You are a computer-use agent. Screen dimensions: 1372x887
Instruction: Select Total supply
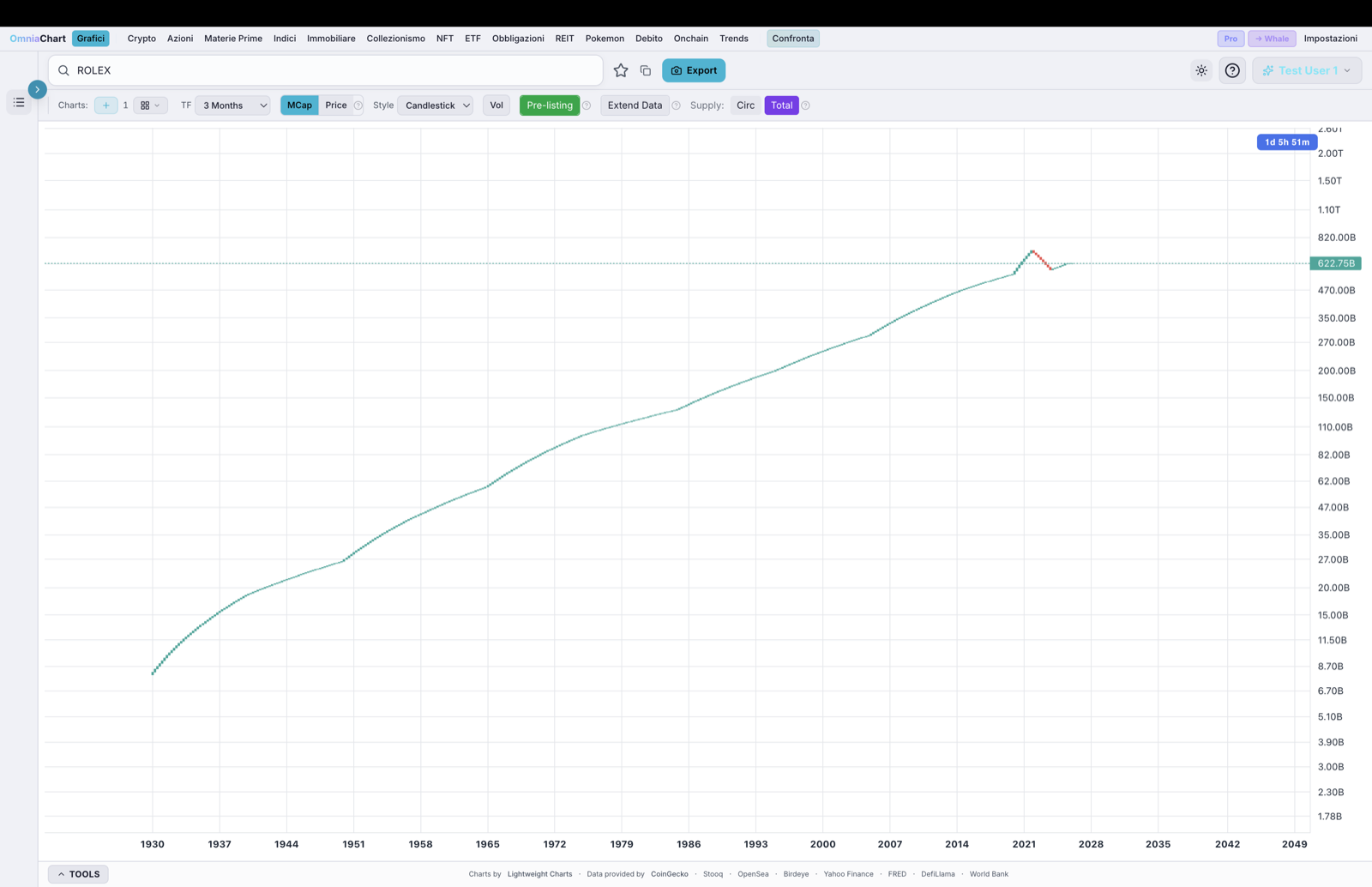coord(781,106)
